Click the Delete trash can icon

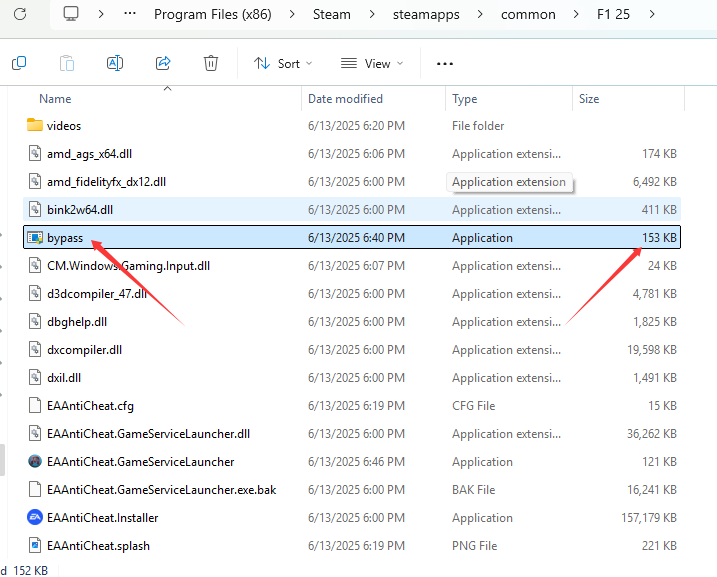[x=211, y=63]
